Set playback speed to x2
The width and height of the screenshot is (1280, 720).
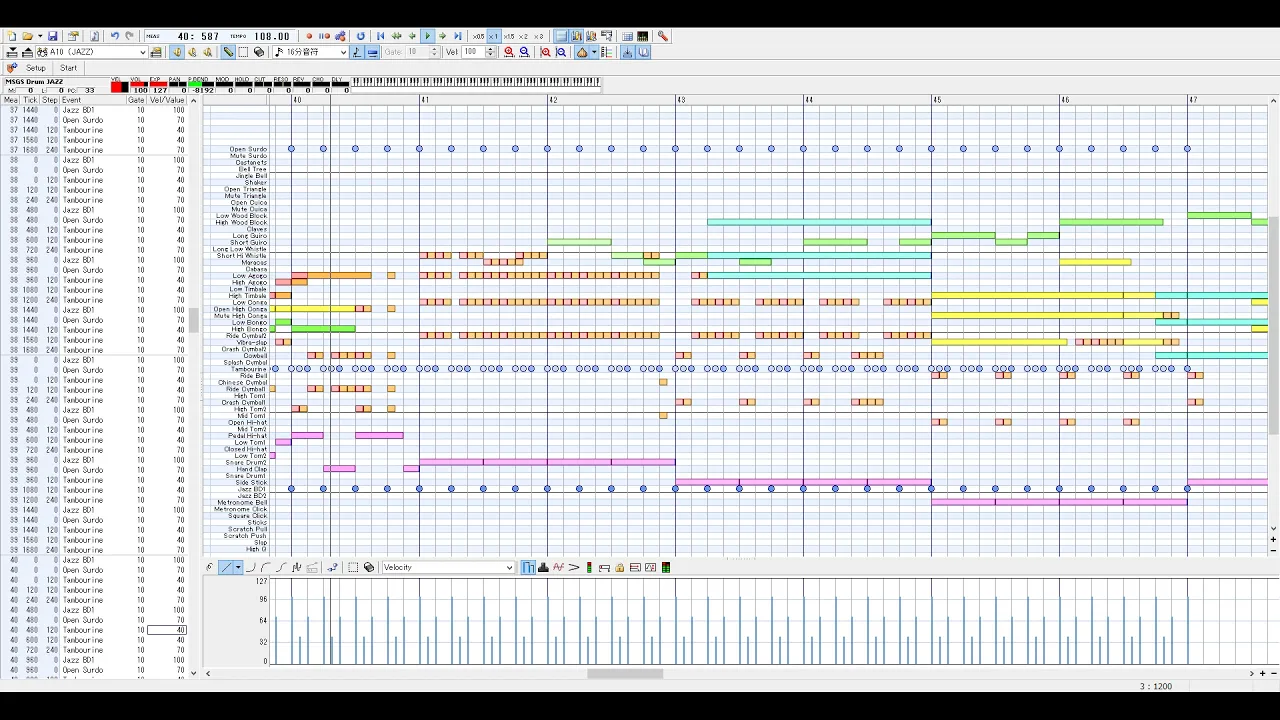pyautogui.click(x=524, y=36)
